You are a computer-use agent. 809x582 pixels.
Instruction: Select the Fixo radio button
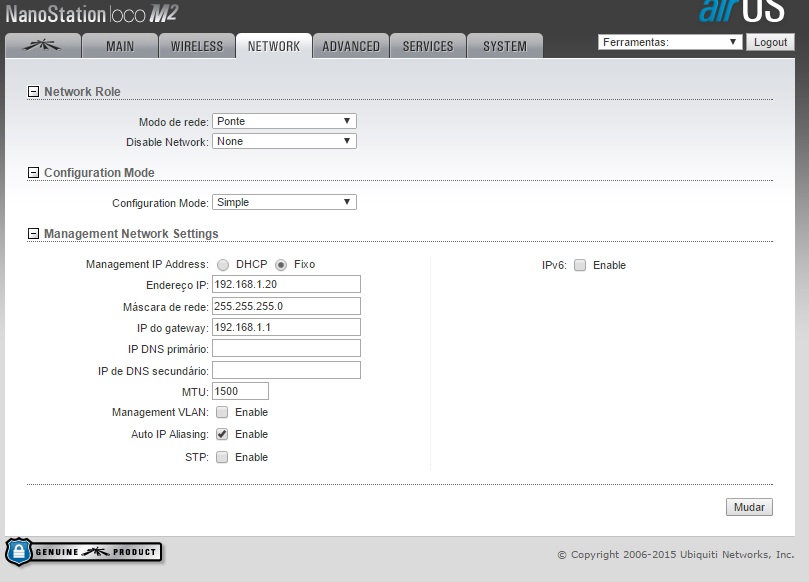pyautogui.click(x=281, y=265)
